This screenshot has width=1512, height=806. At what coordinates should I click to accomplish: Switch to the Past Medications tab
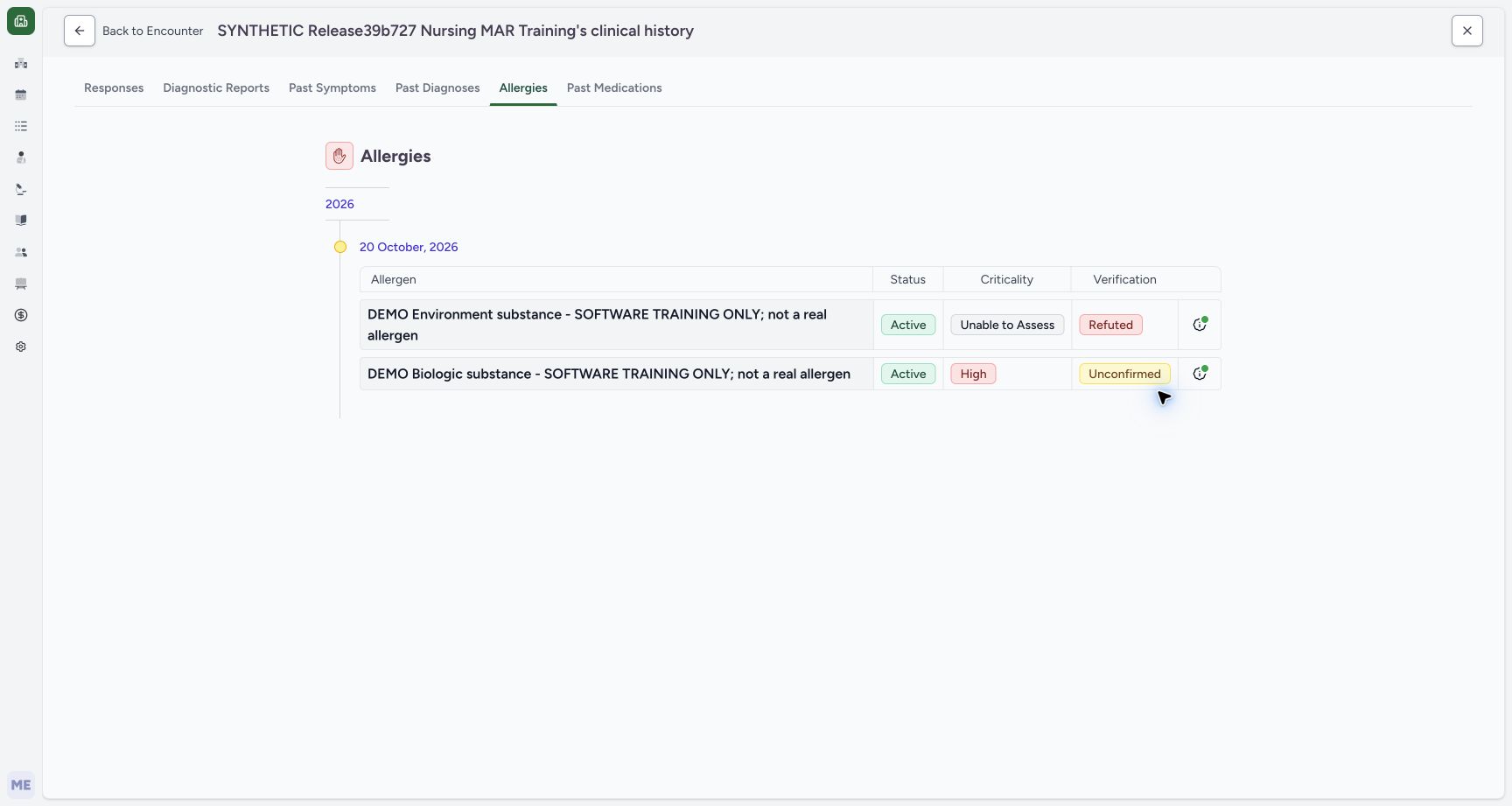(x=614, y=88)
